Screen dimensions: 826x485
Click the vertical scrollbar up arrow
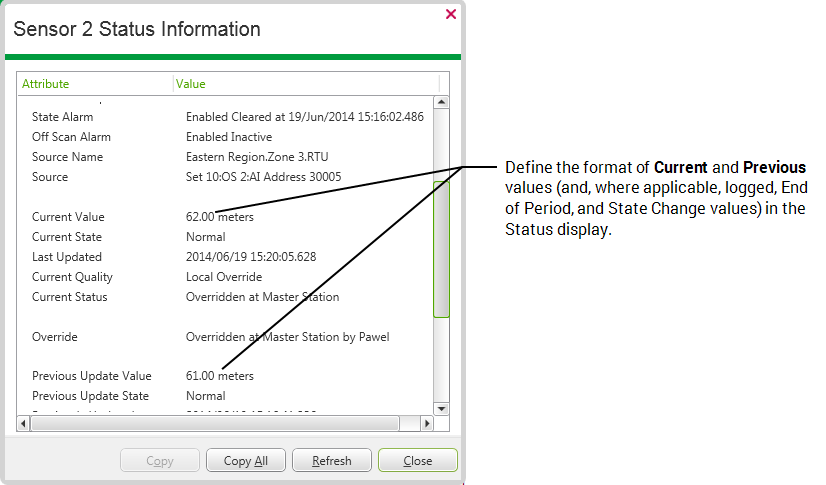click(441, 103)
